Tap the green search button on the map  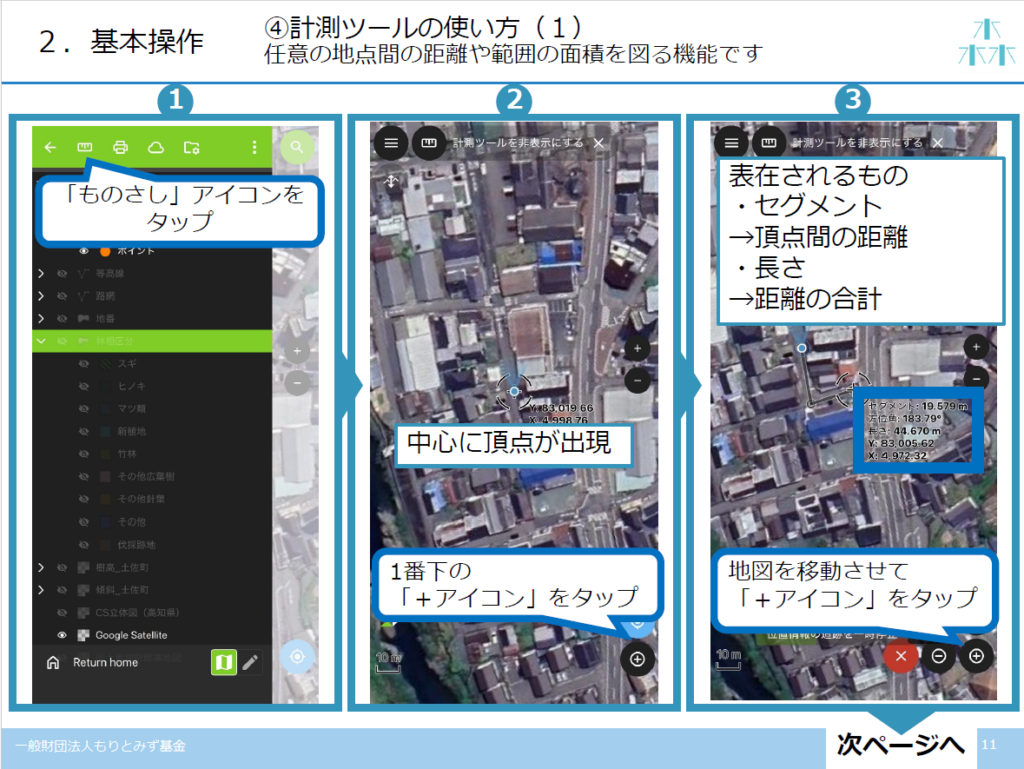[296, 148]
